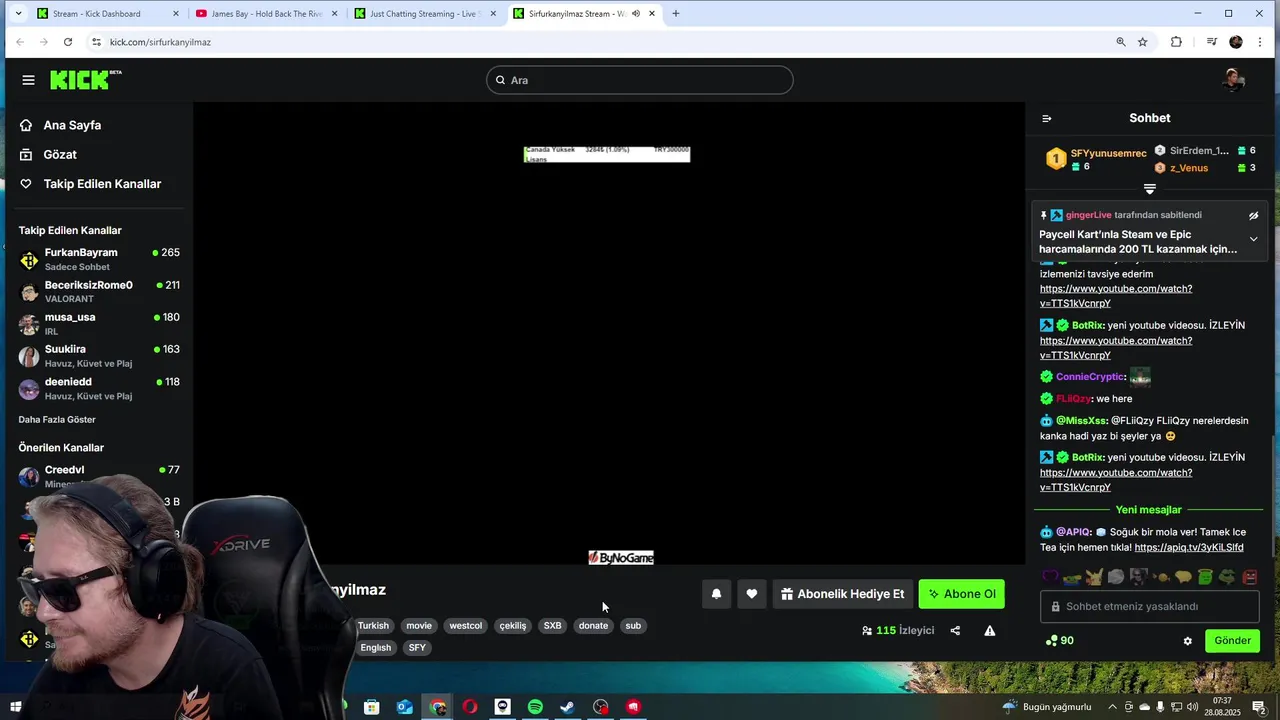Open deeniedd channel
Image resolution: width=1280 pixels, height=720 pixels.
point(99,388)
